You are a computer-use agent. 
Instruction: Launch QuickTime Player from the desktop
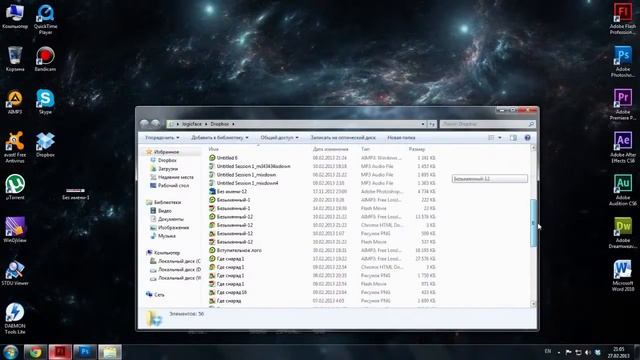[x=45, y=20]
